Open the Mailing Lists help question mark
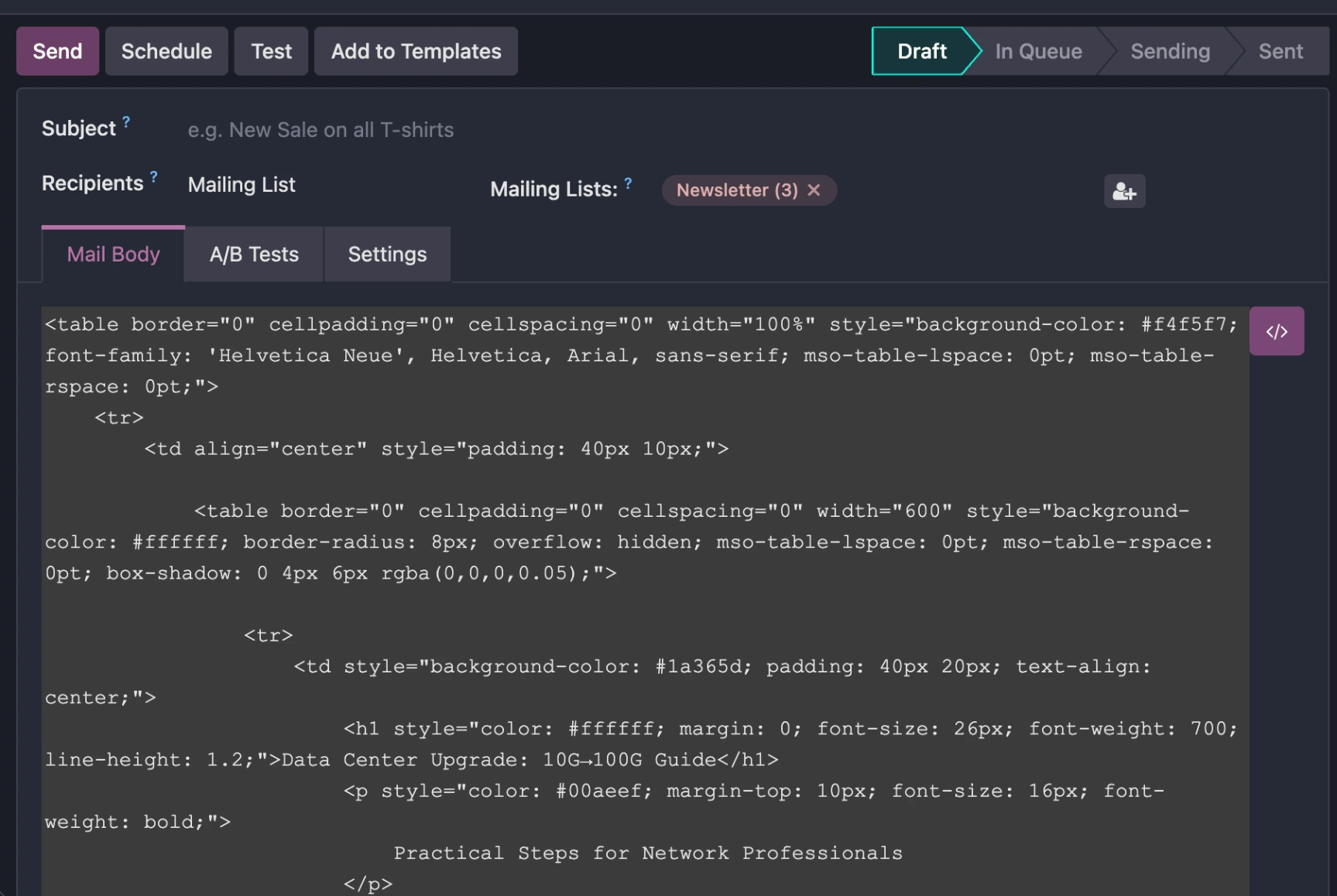 pos(627,183)
